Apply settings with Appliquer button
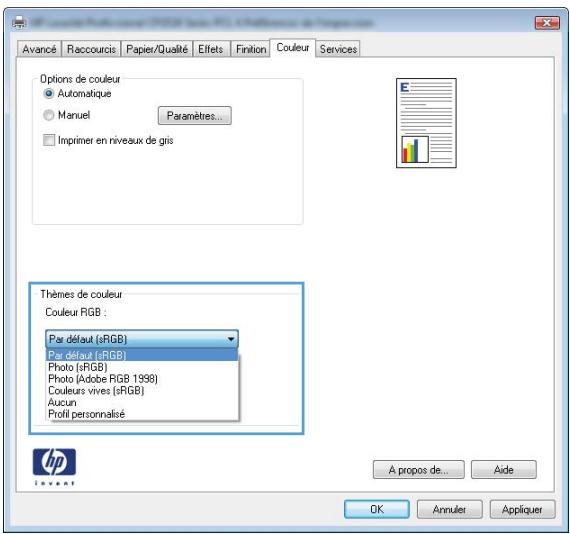 (522, 509)
